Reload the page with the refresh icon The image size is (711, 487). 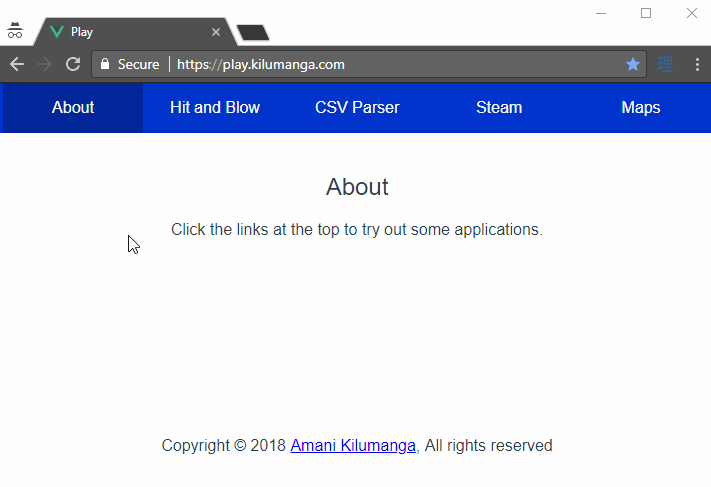point(73,64)
